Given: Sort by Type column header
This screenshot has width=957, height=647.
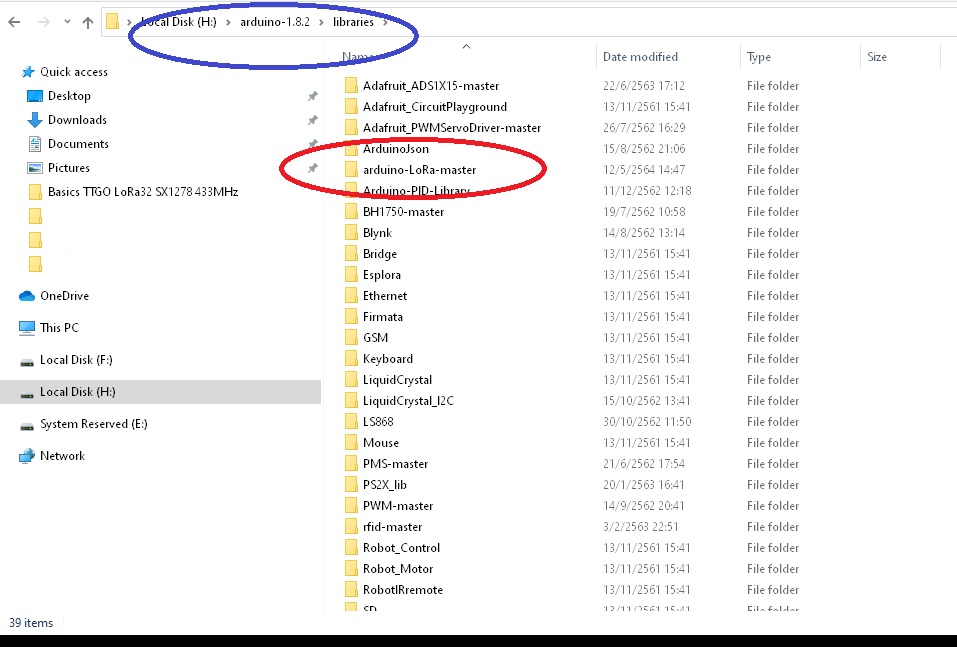Looking at the screenshot, I should pyautogui.click(x=759, y=57).
